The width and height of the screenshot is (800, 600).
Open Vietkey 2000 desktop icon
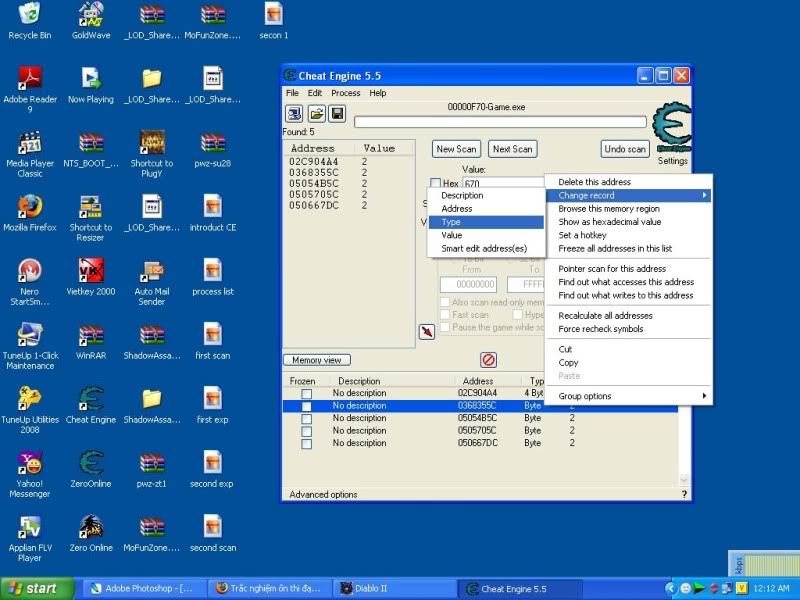point(91,278)
